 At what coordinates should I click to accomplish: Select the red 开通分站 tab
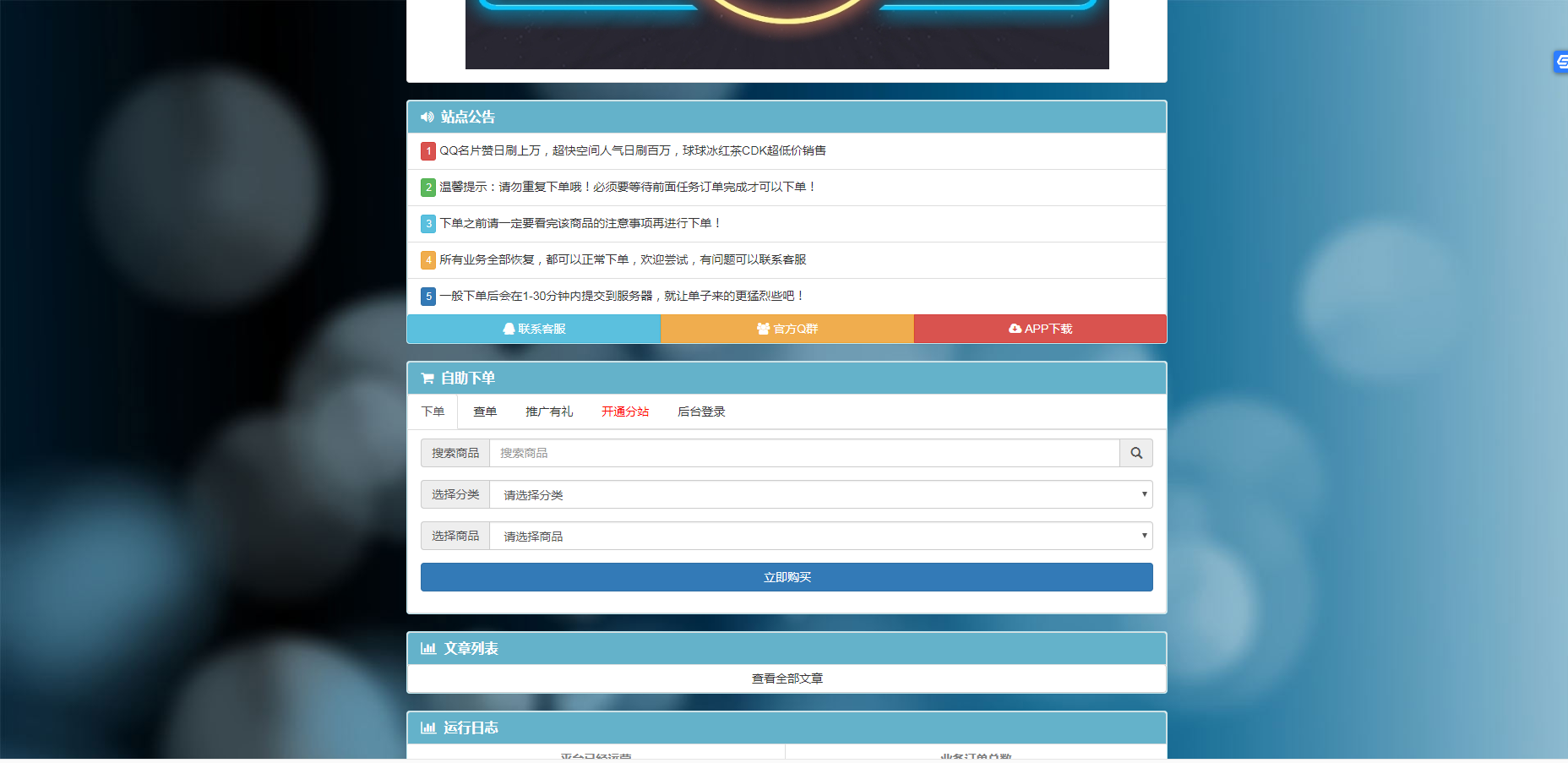[x=625, y=411]
